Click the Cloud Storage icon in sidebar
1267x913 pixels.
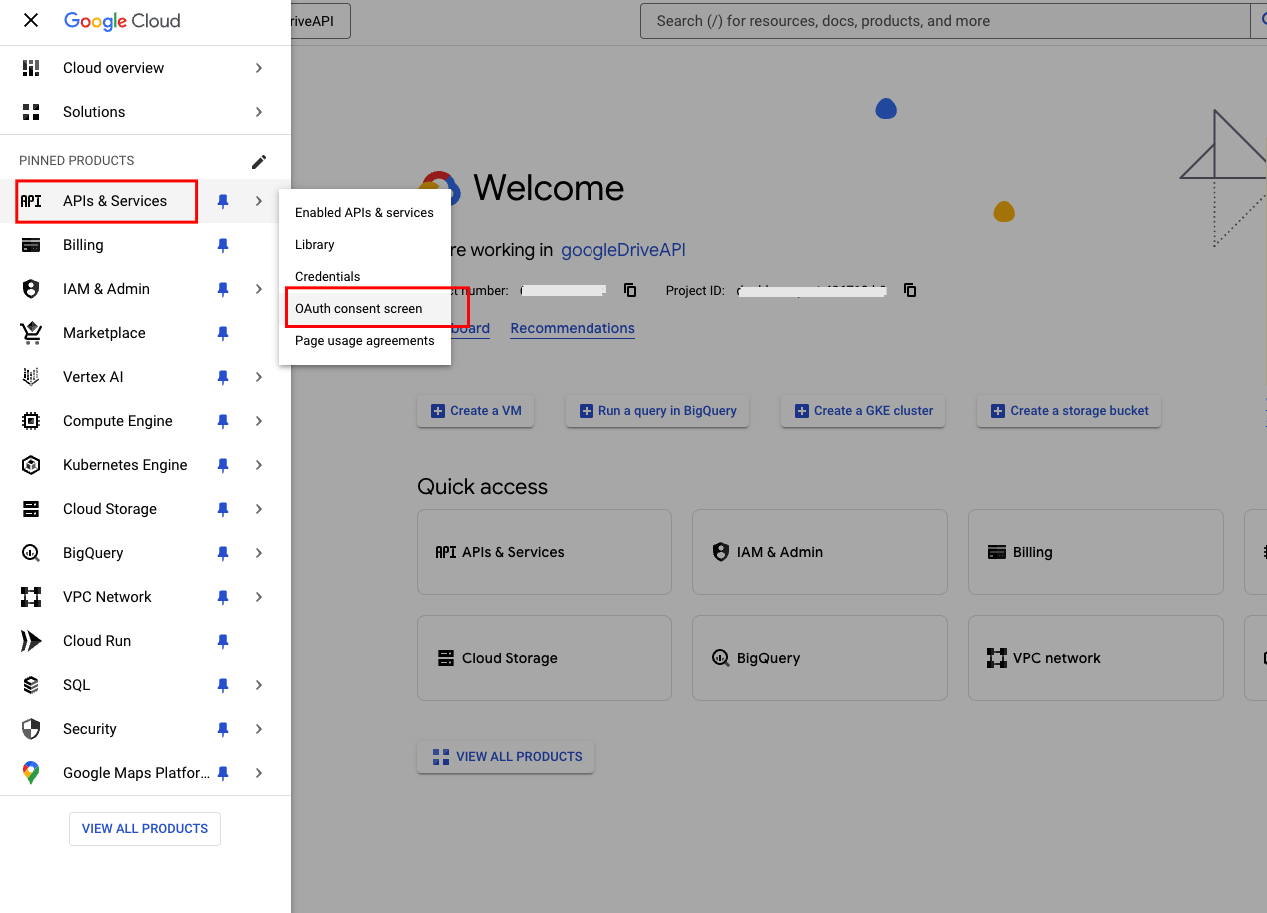coord(31,509)
